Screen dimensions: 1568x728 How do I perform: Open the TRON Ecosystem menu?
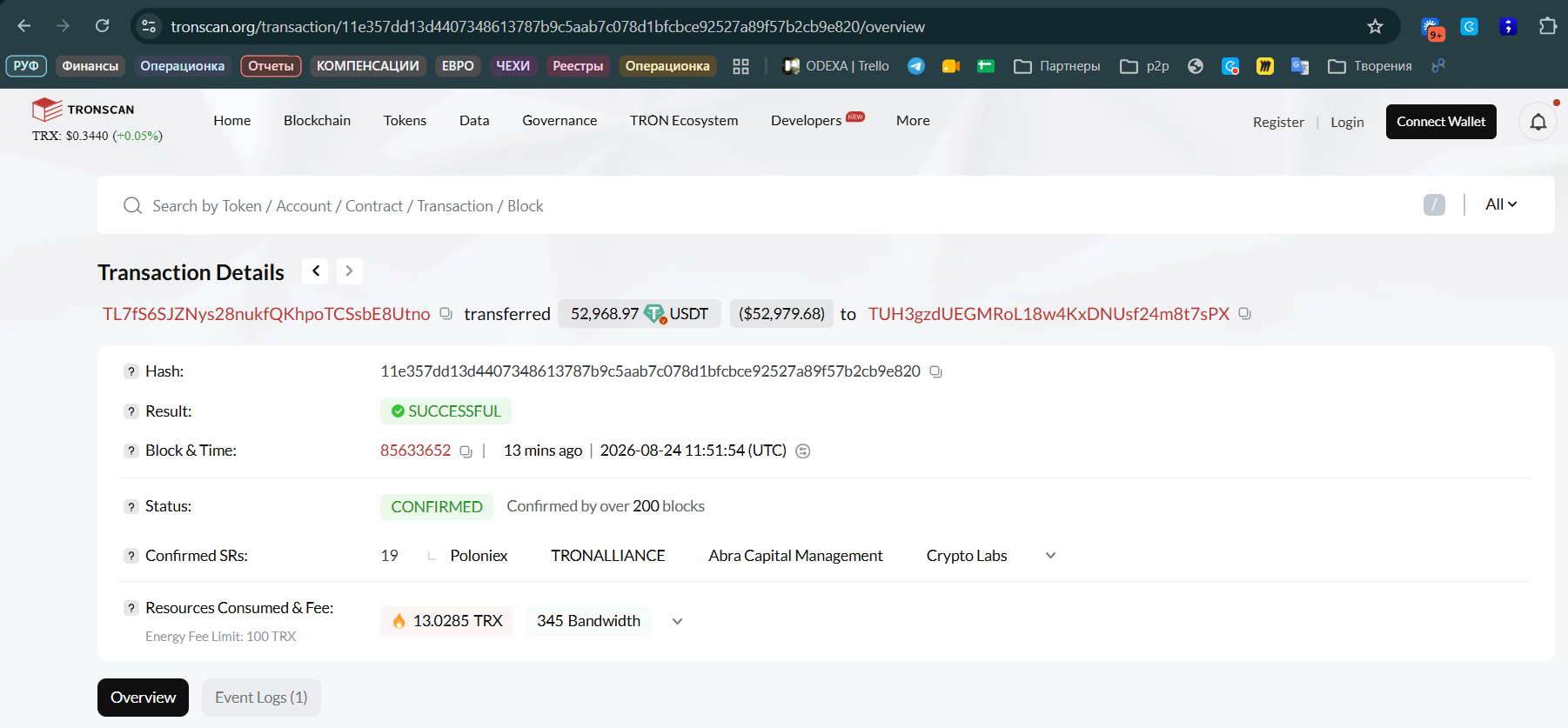684,121
